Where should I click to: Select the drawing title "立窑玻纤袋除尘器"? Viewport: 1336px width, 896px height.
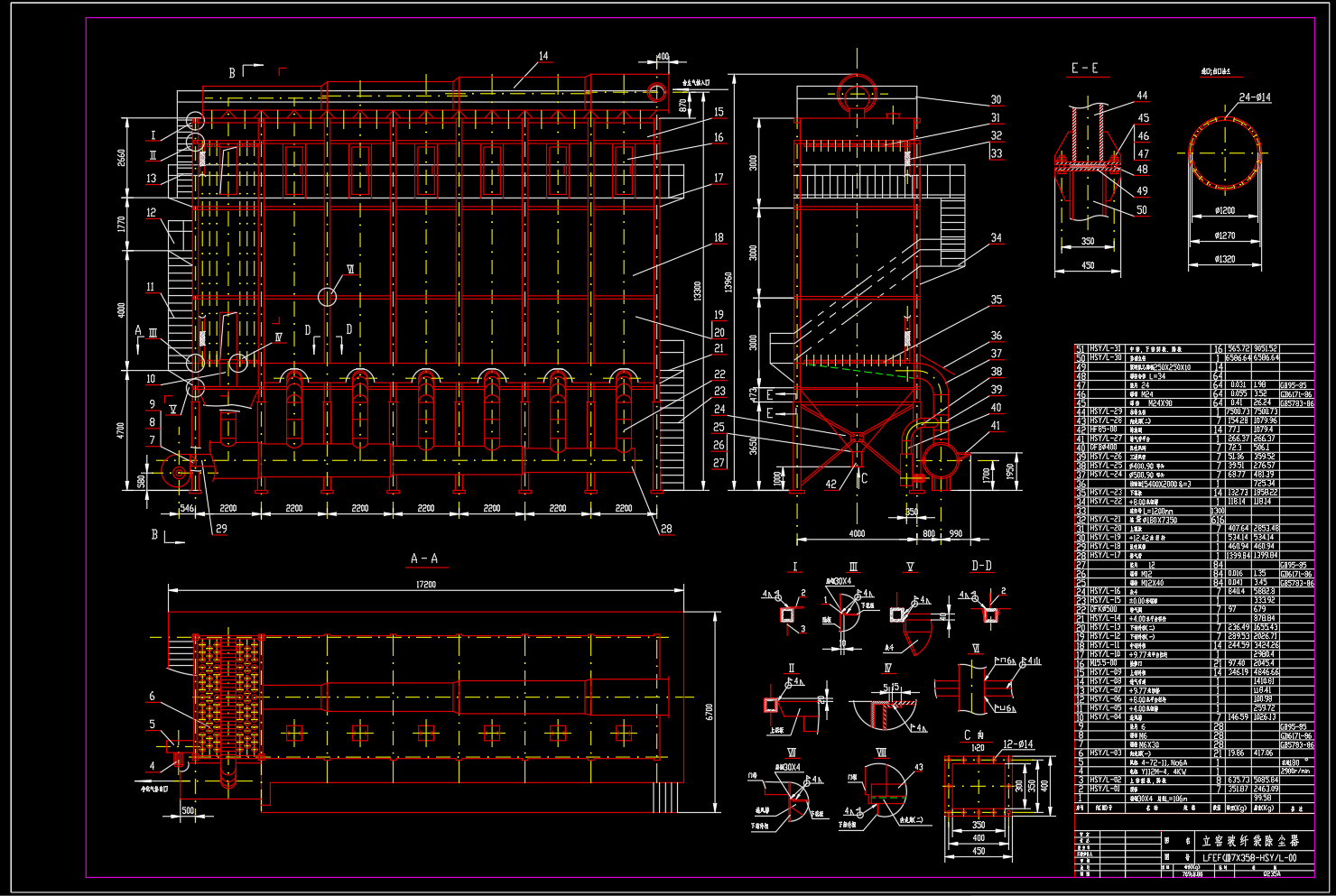click(1249, 840)
